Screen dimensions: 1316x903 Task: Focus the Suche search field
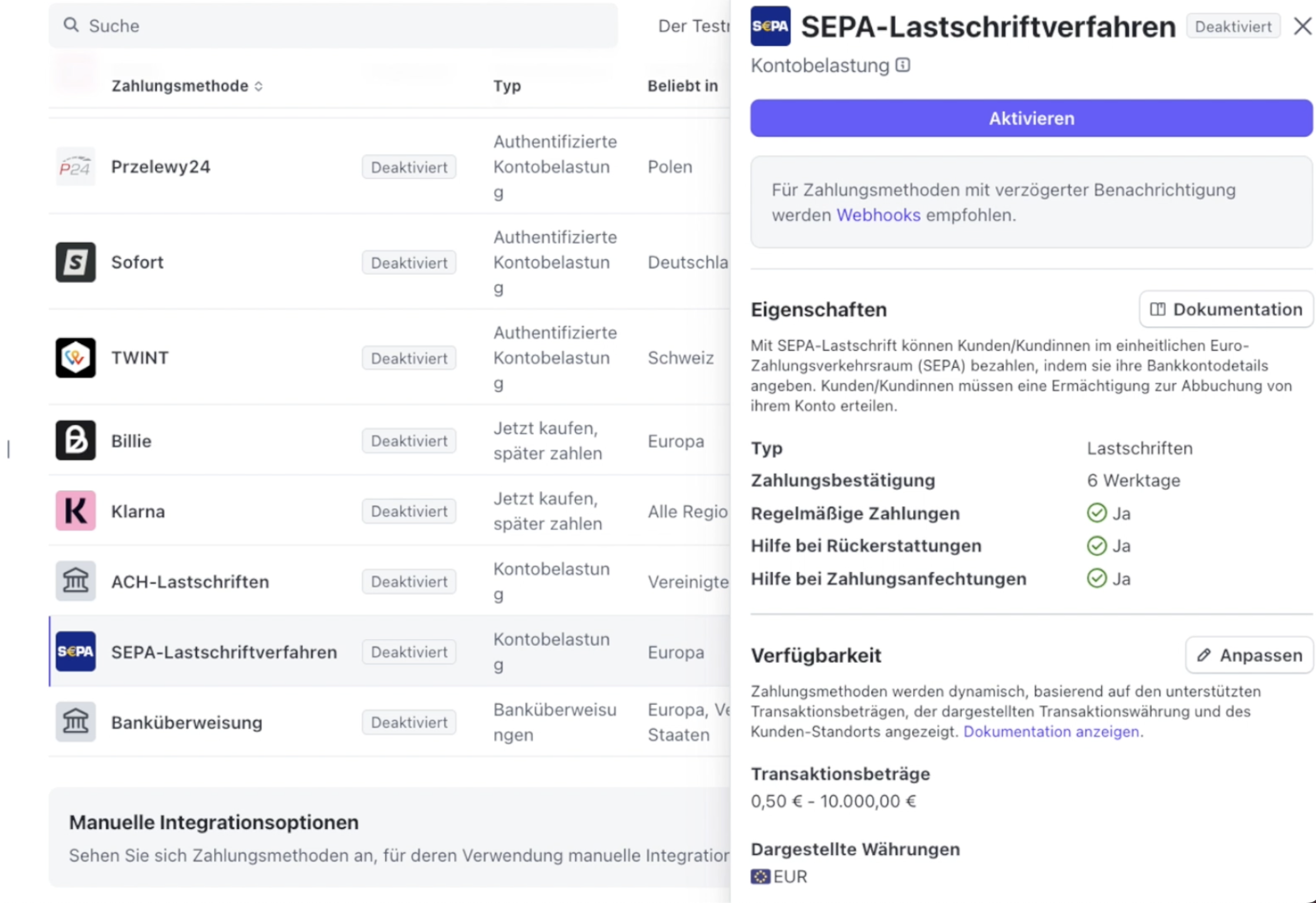(333, 26)
